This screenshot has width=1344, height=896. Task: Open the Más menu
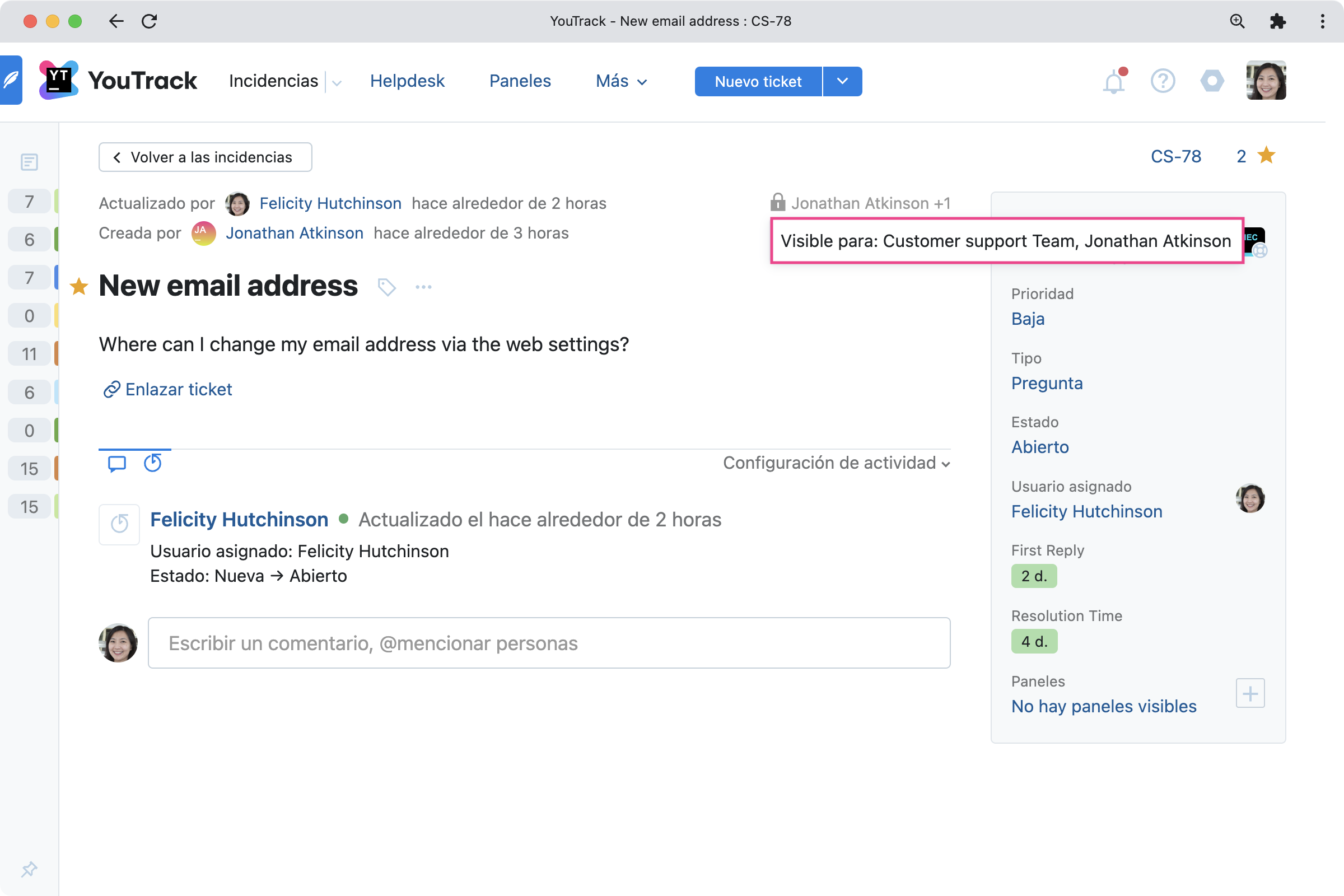pyautogui.click(x=621, y=81)
